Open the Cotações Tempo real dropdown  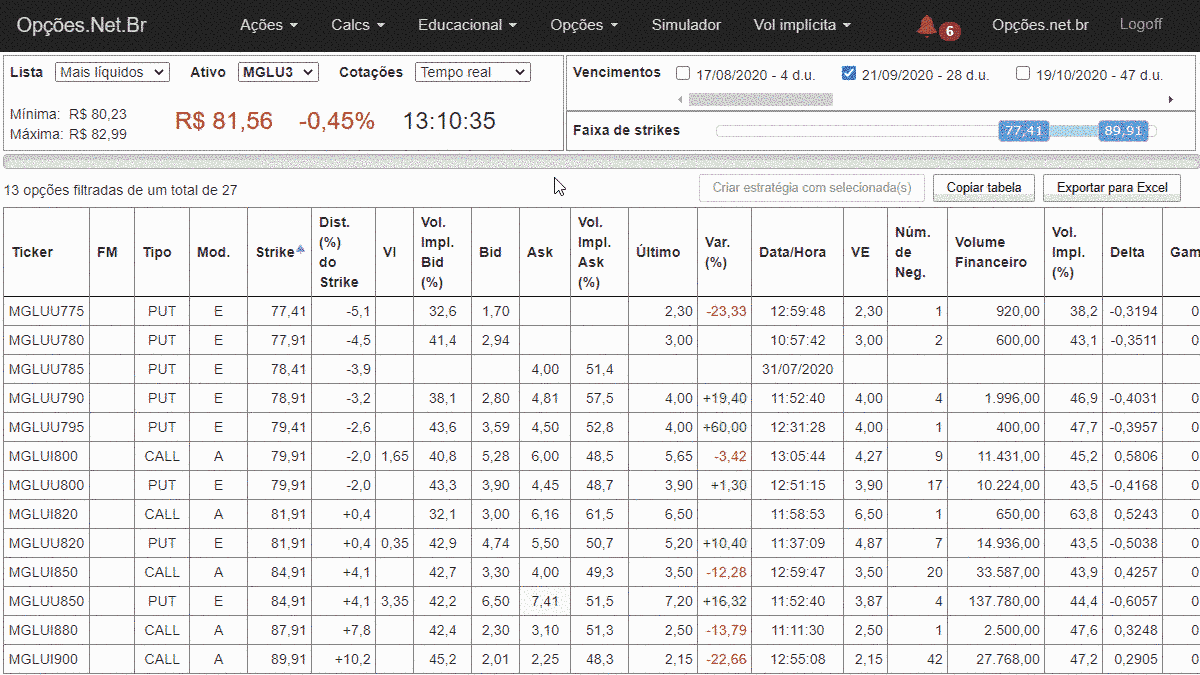click(474, 72)
